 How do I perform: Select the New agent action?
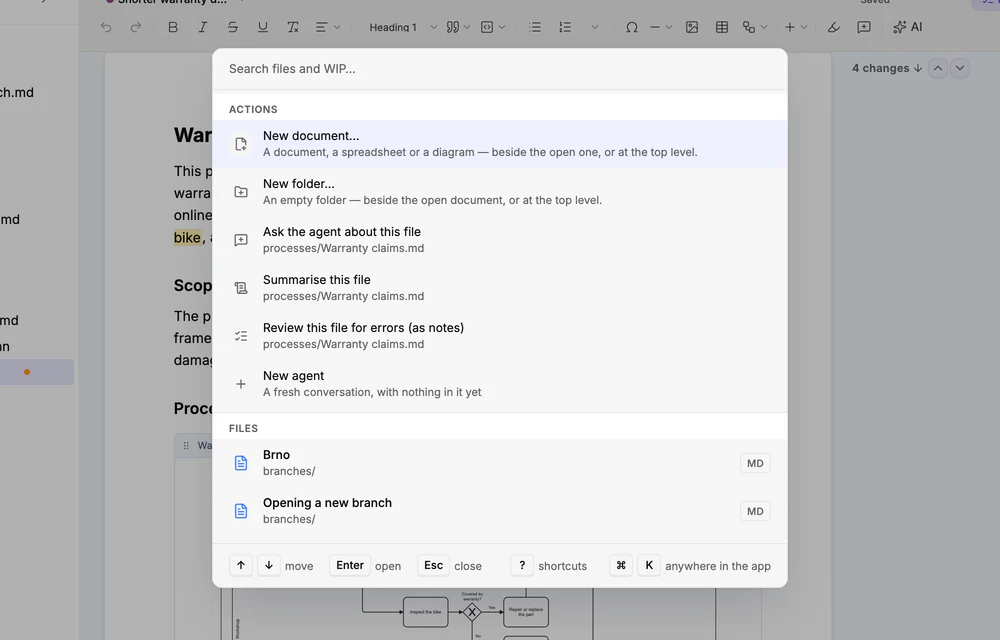pyautogui.click(x=499, y=384)
